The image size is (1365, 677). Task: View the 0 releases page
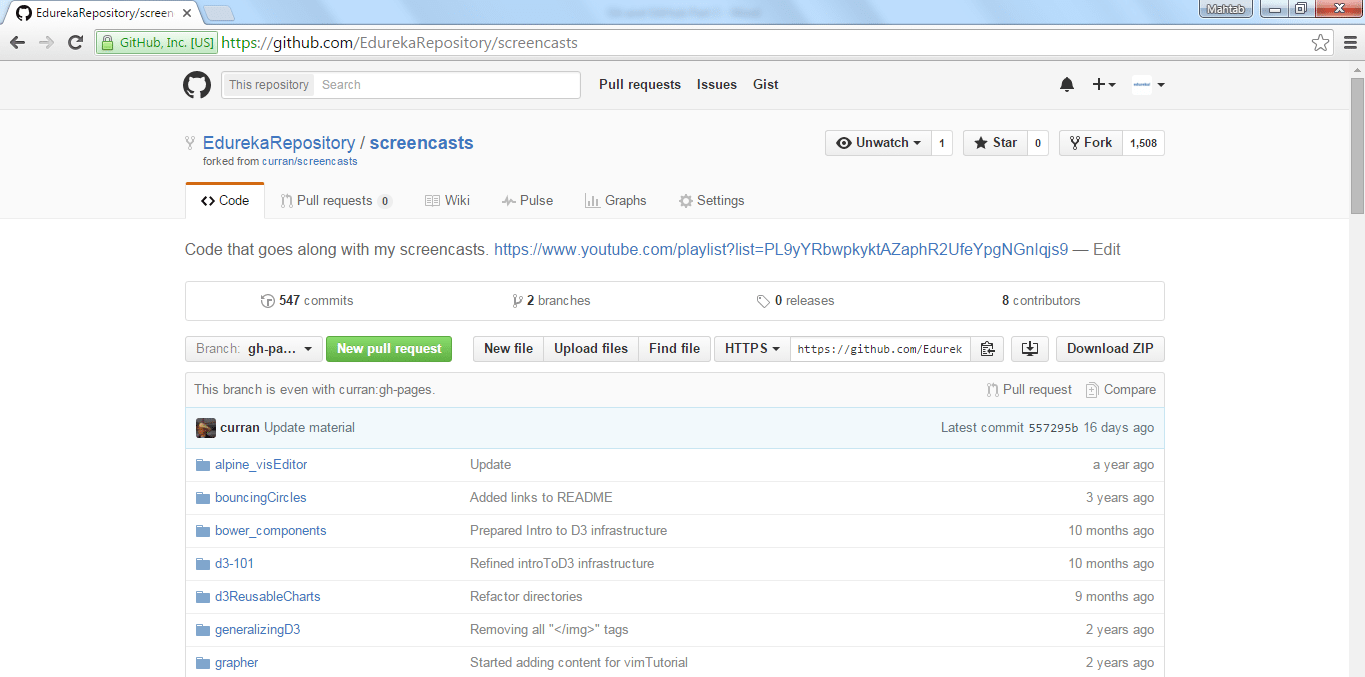click(796, 301)
